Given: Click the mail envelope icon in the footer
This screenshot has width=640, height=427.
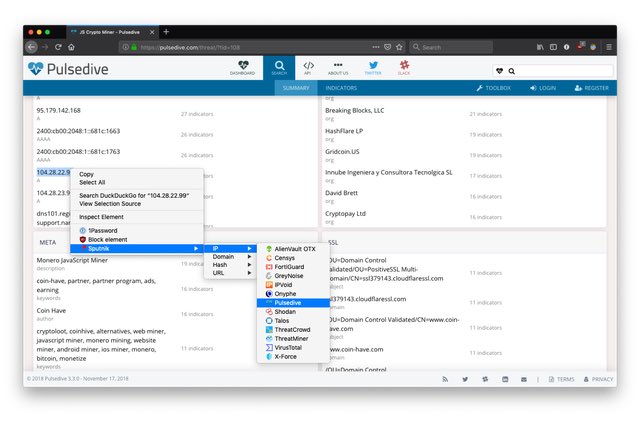Looking at the screenshot, I should coord(524,379).
